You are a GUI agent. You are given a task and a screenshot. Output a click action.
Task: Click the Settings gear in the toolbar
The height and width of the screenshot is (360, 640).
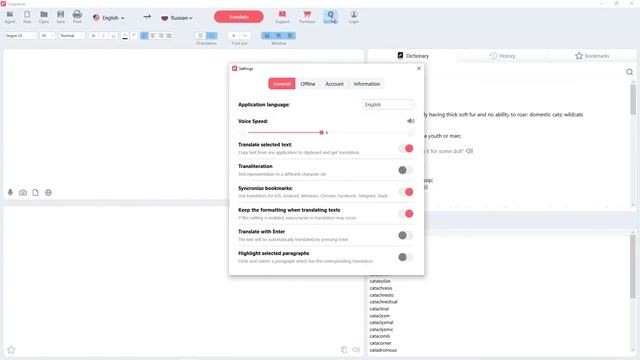pos(331,17)
